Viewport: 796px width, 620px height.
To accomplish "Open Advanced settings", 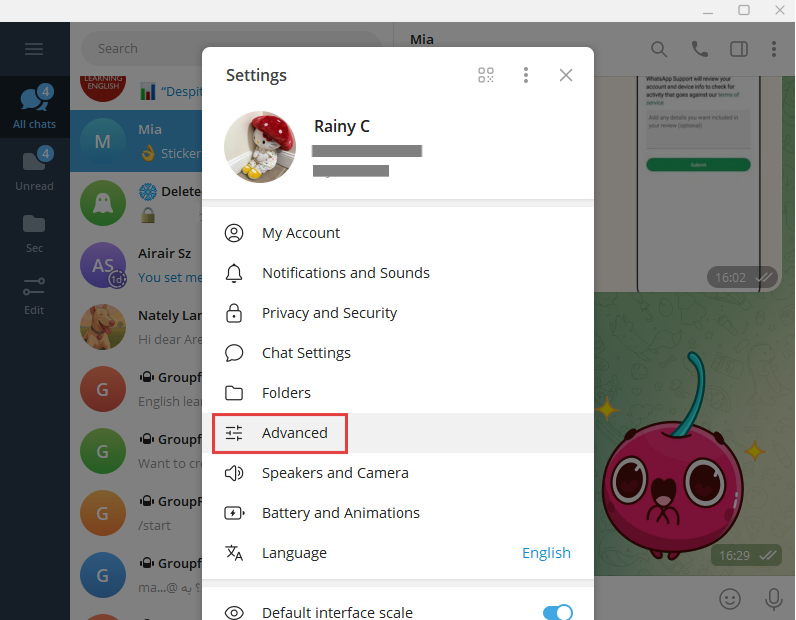I will coord(398,433).
